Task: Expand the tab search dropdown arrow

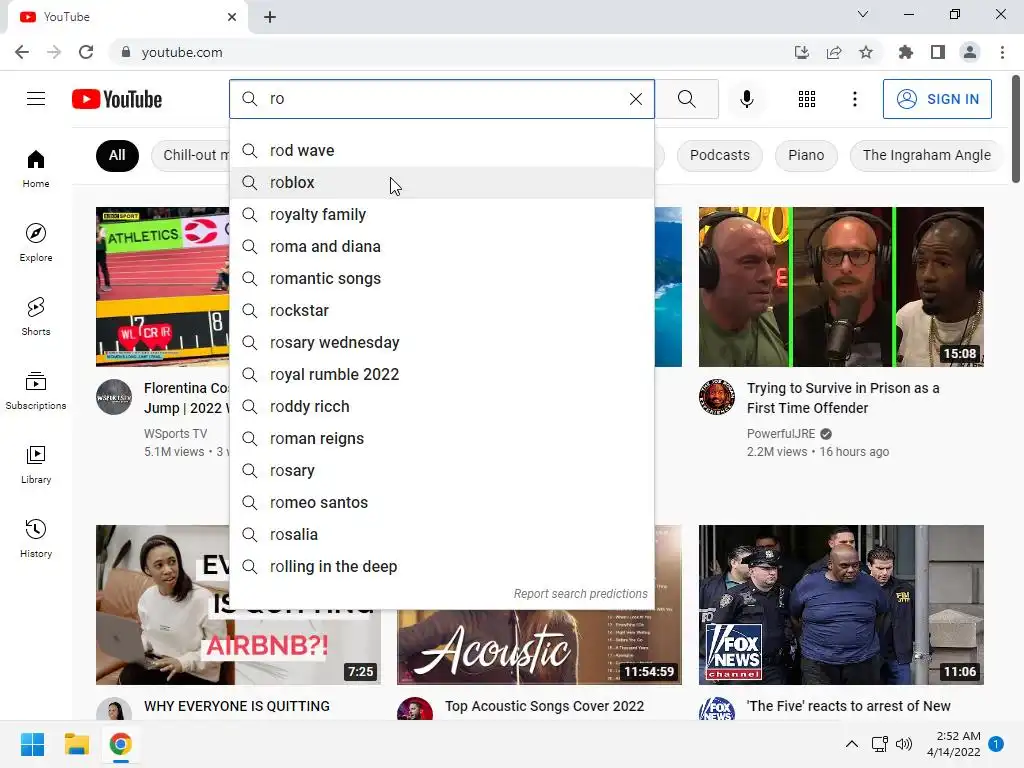Action: click(x=863, y=14)
